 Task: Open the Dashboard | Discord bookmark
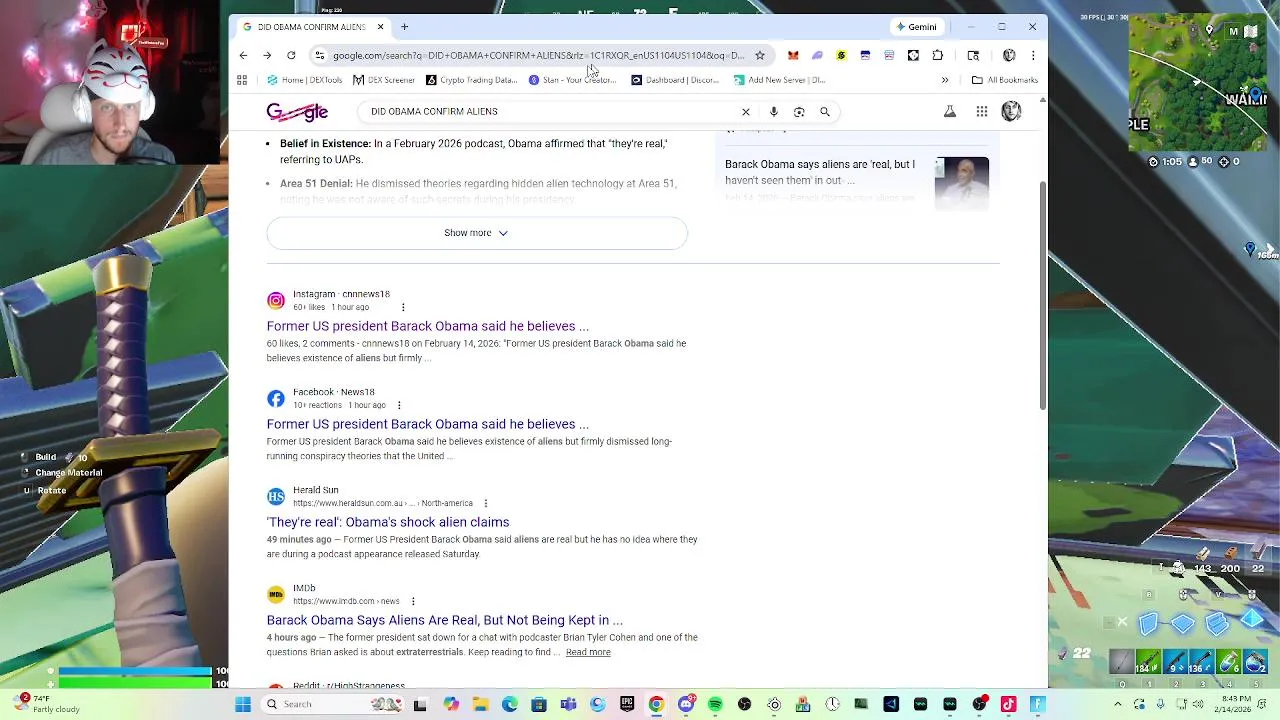675,80
